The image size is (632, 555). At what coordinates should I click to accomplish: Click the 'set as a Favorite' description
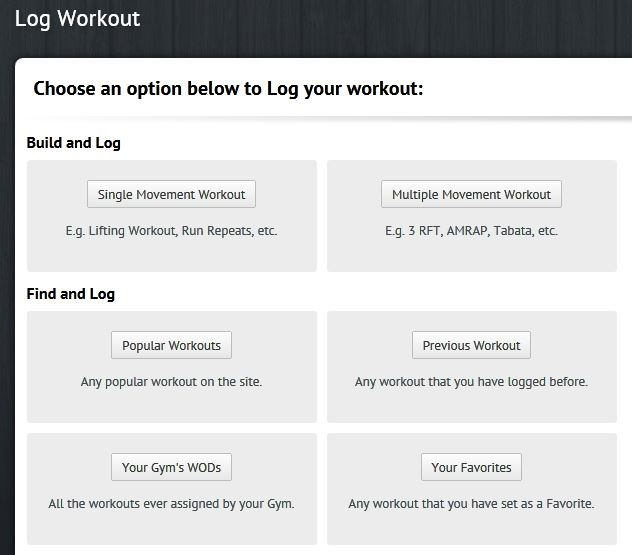click(471, 504)
